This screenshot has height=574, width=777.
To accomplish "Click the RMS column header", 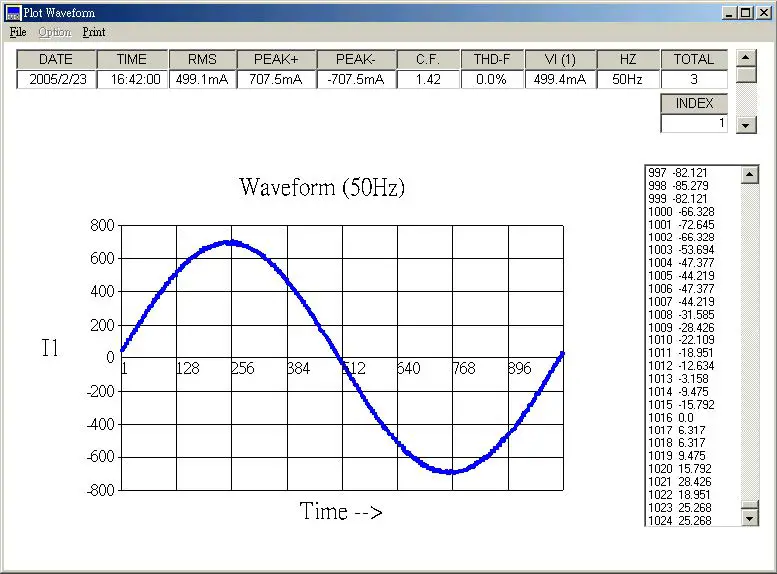I will (202, 59).
